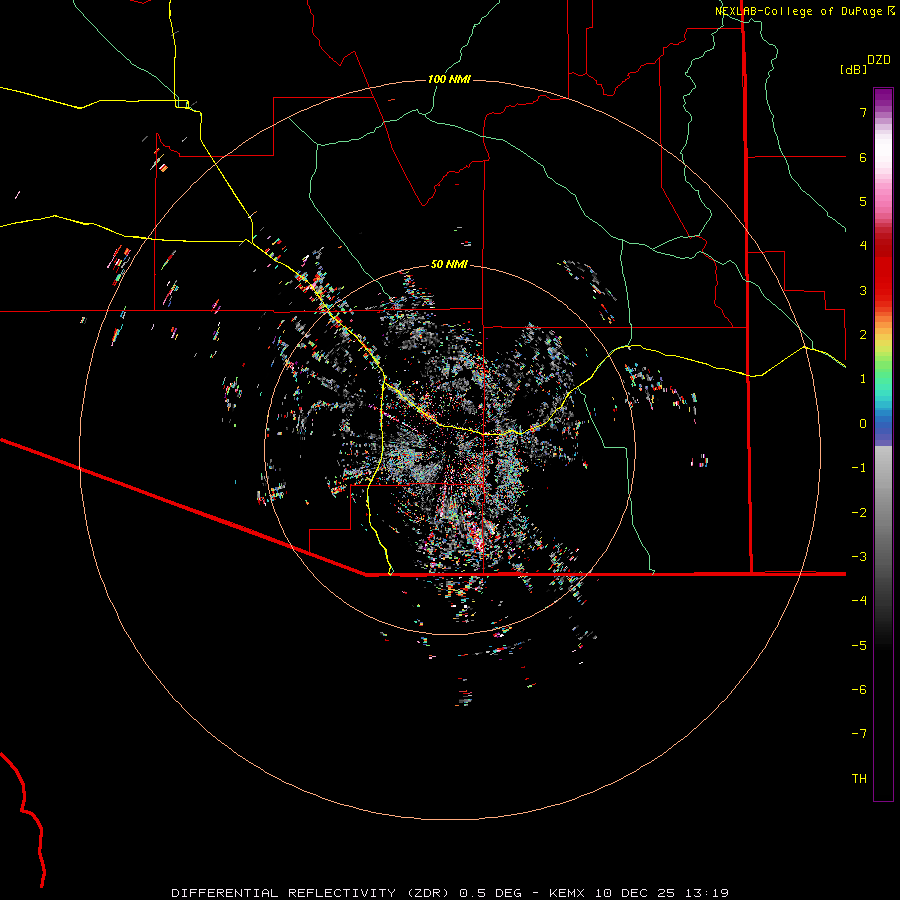Click the [dB] units label

point(853,70)
